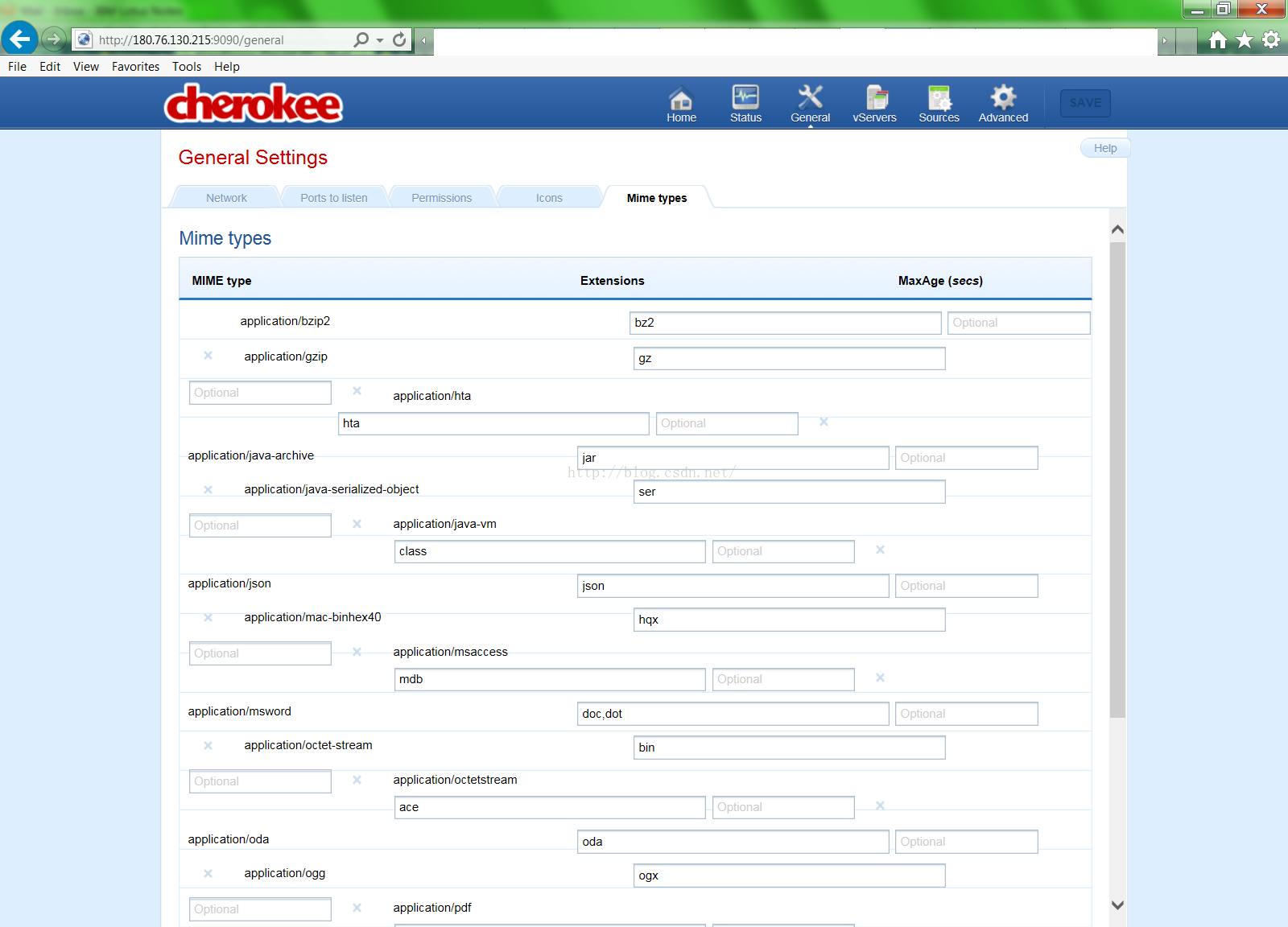Remove the application/octet-stream entry
This screenshot has width=1288, height=927.
pos(208,745)
